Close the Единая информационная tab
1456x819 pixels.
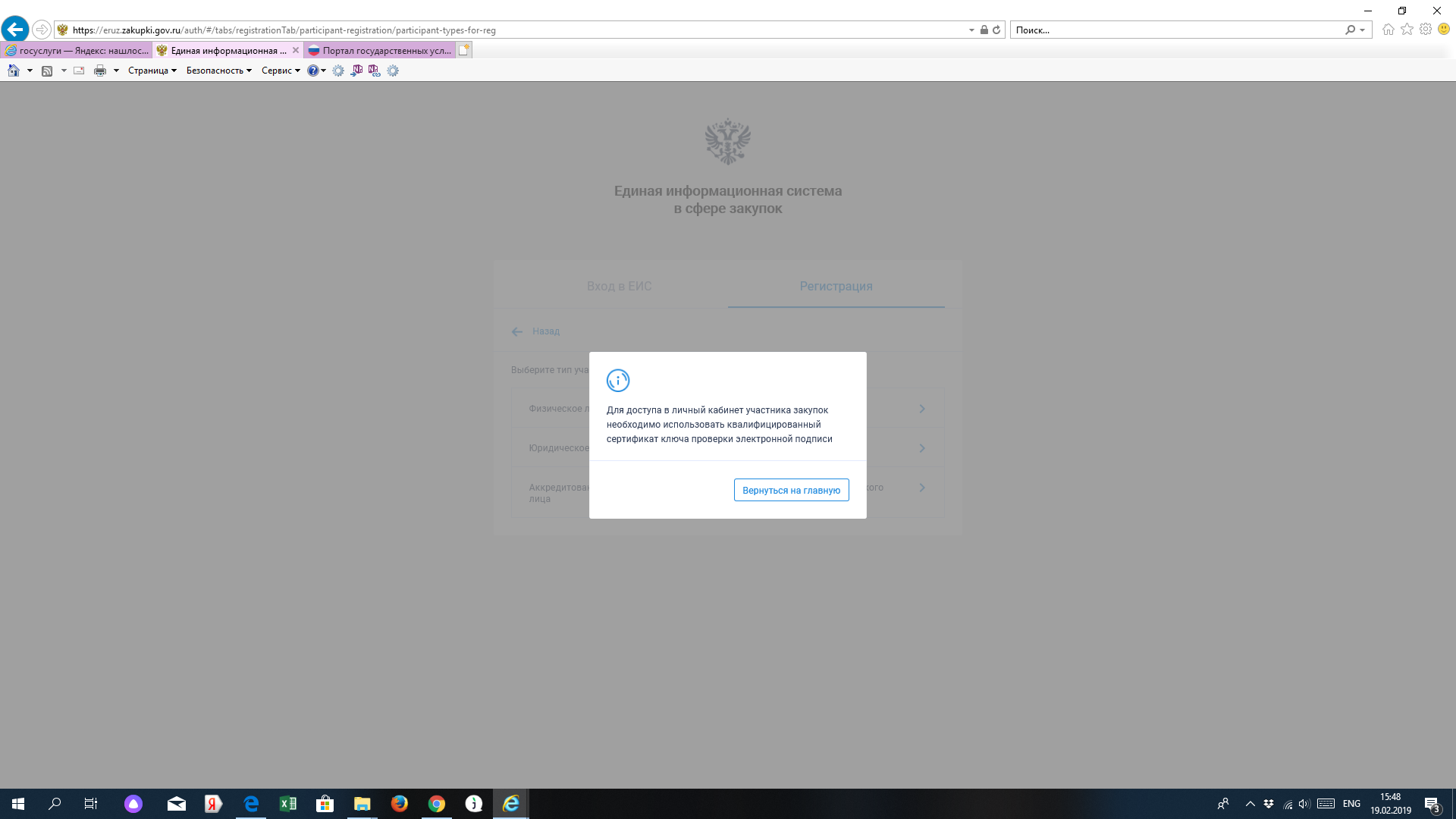[x=296, y=51]
